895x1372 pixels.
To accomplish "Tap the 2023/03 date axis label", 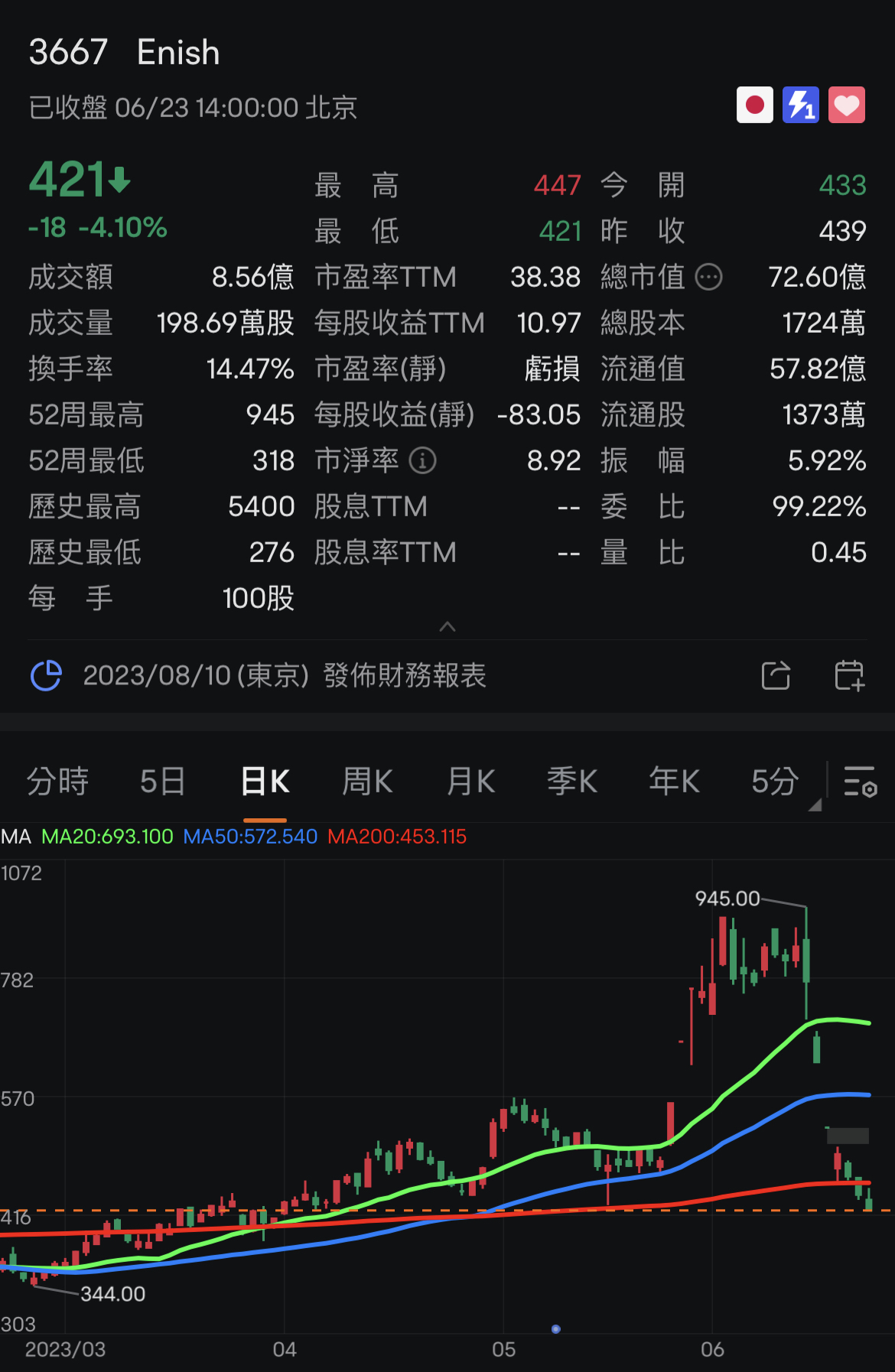I will tap(65, 1349).
